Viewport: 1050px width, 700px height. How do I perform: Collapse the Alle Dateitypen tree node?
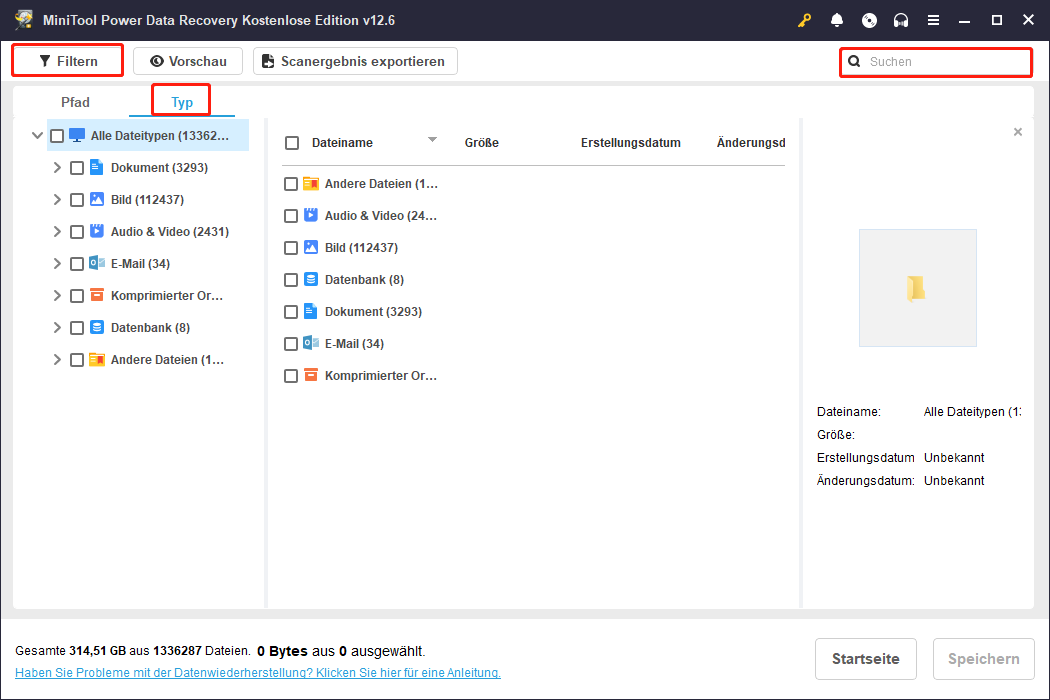(x=38, y=135)
